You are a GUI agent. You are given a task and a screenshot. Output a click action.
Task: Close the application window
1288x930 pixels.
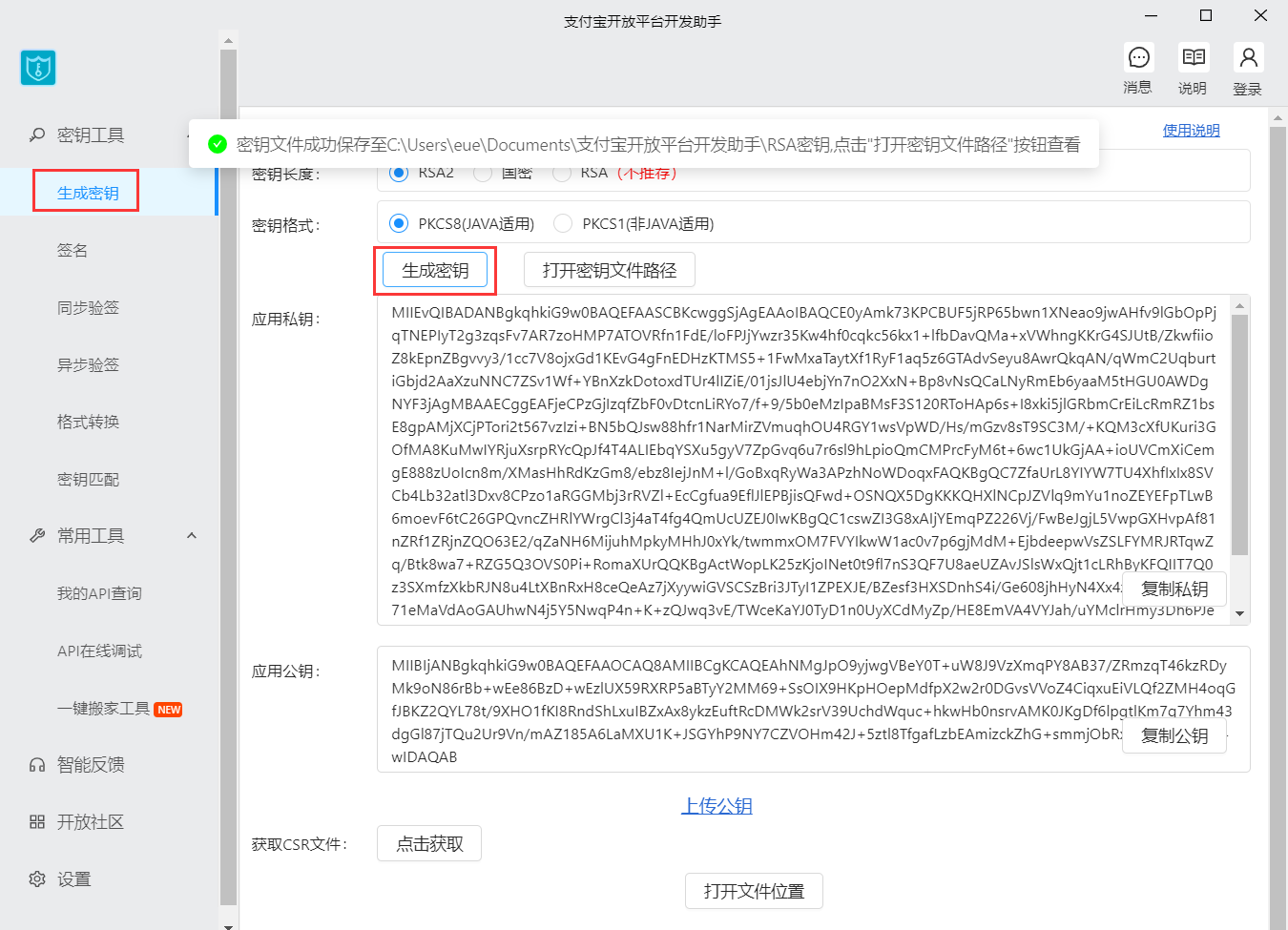click(1260, 15)
